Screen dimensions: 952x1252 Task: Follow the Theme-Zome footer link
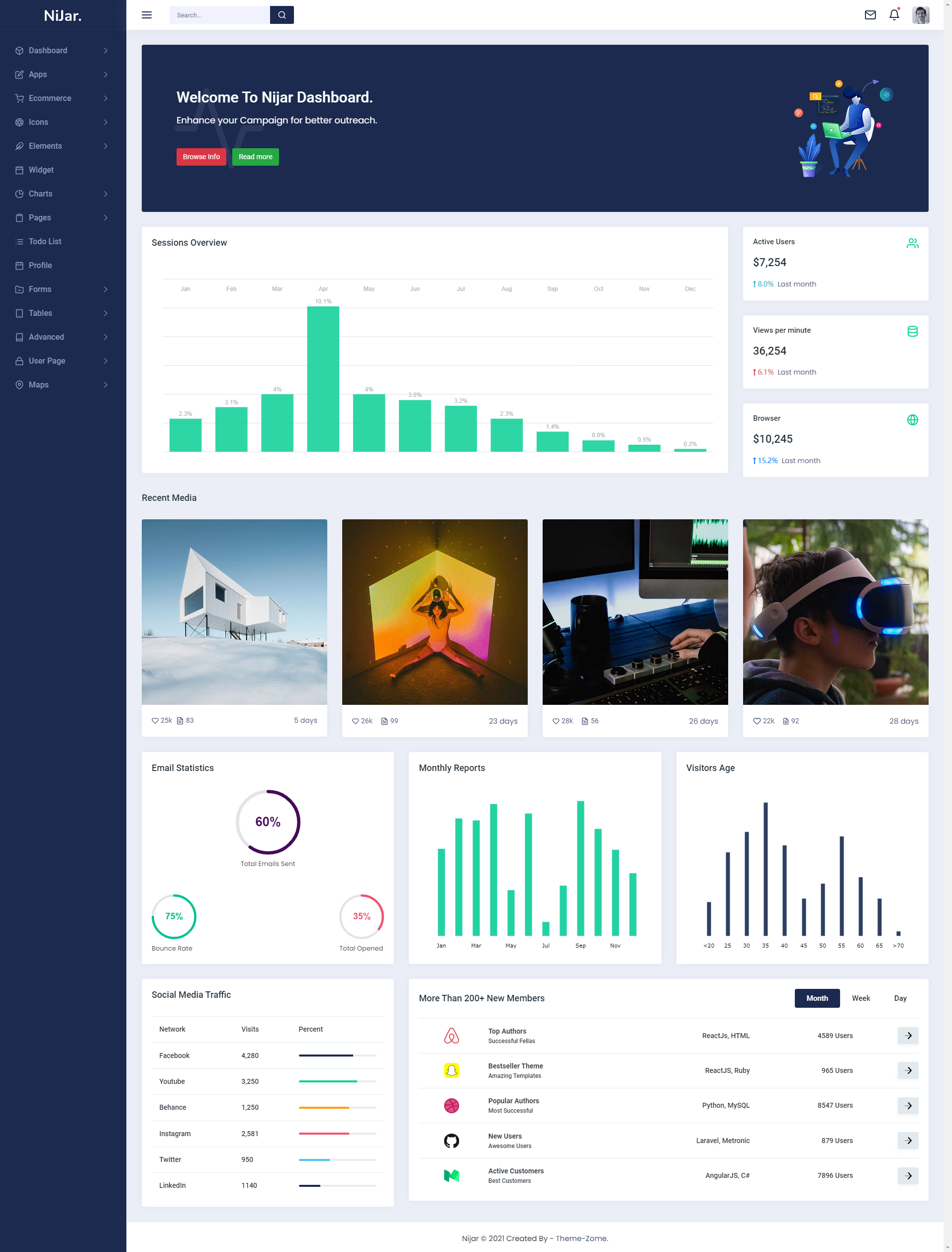click(581, 1239)
